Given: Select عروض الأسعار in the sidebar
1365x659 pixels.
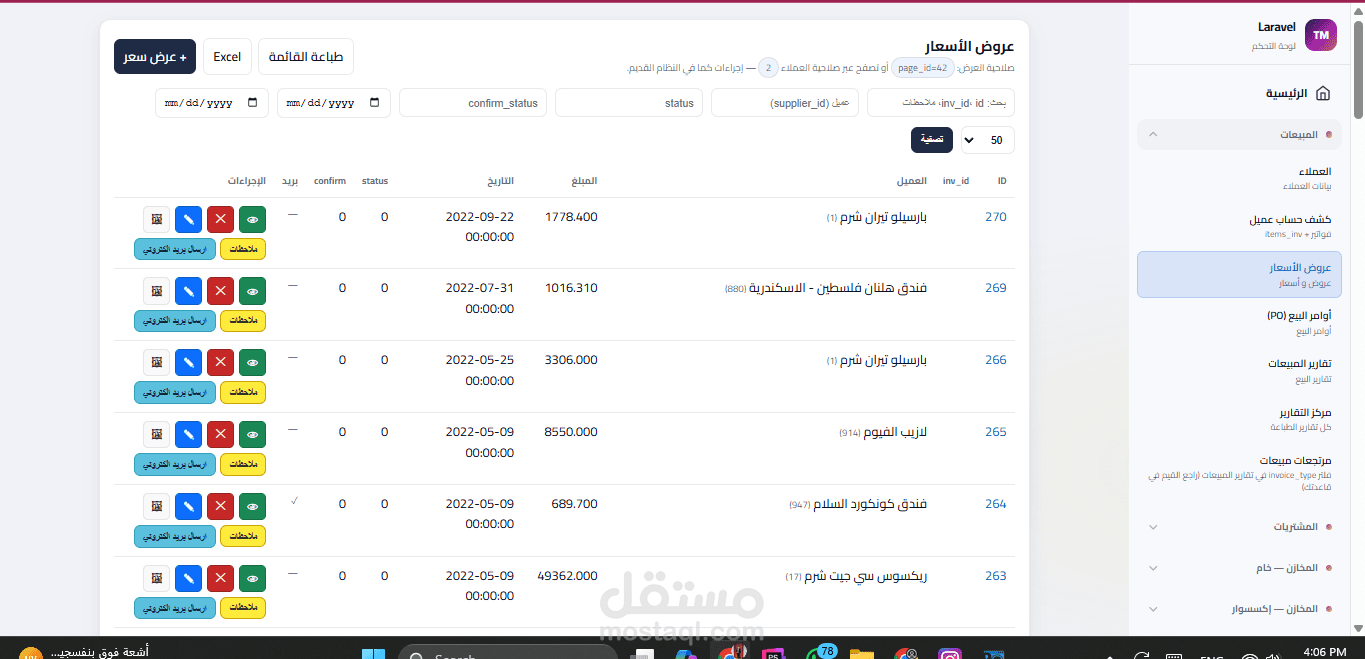Looking at the screenshot, I should pos(1239,275).
